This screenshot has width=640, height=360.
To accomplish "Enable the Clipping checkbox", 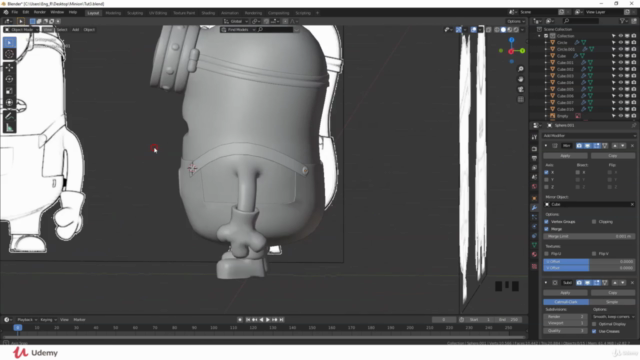I will (594, 222).
